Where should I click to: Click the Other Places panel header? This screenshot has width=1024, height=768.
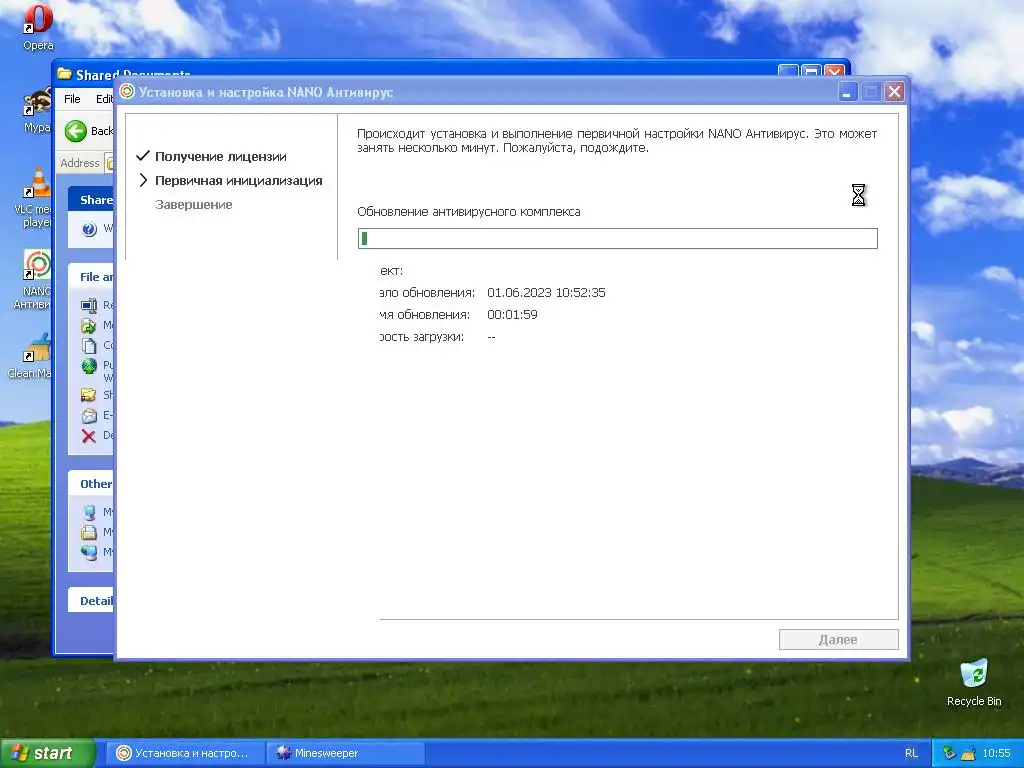[x=91, y=484]
